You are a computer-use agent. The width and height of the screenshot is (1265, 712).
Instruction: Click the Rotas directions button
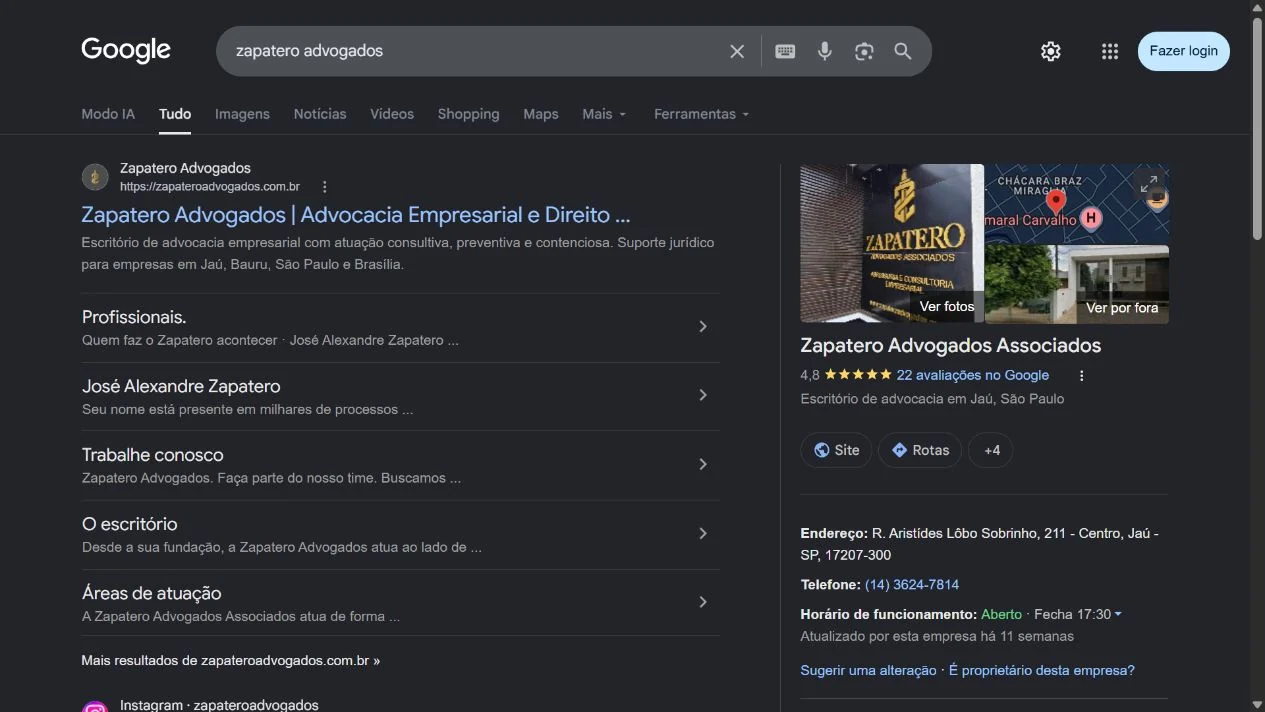920,450
